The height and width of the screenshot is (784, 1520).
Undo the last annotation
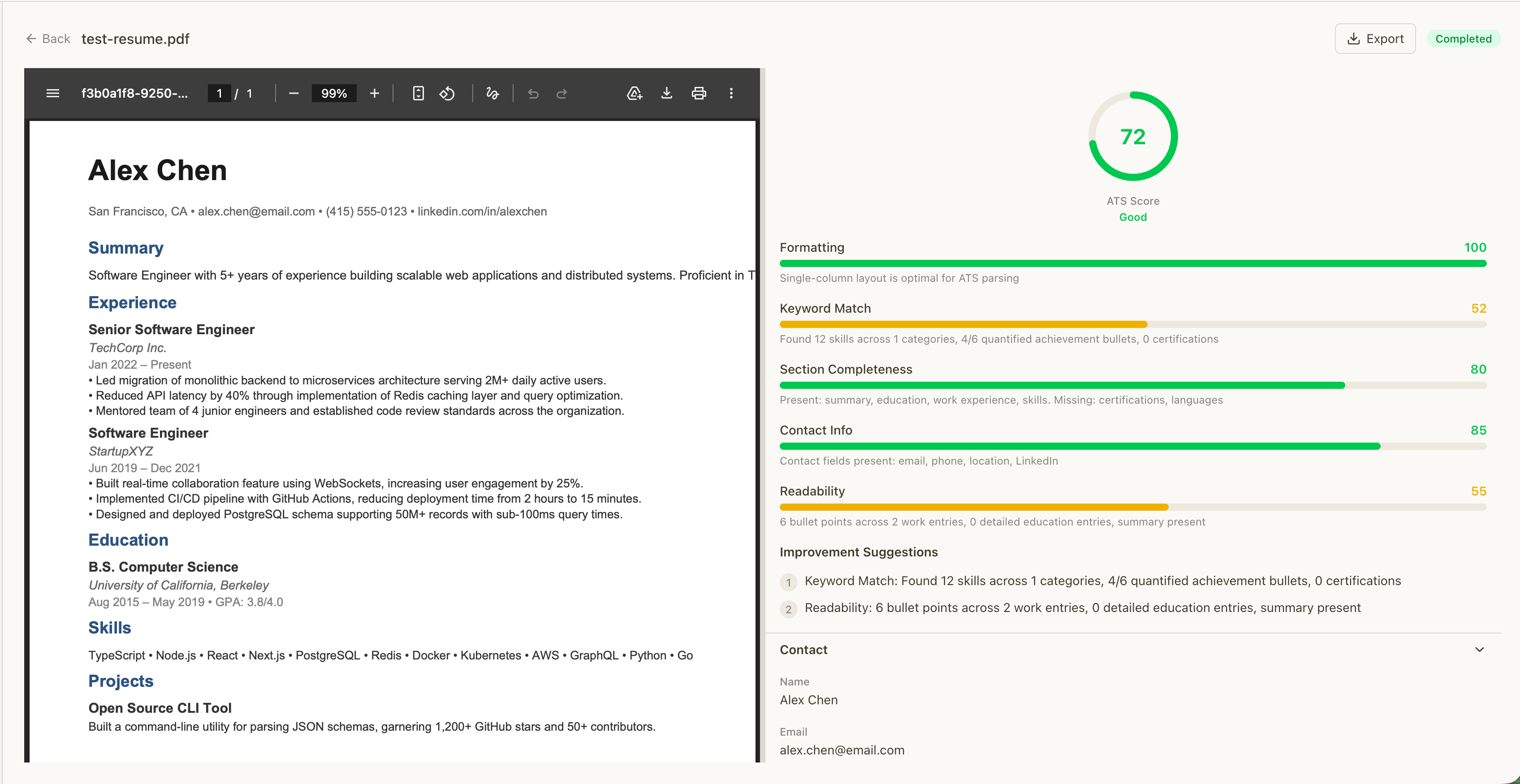[x=533, y=93]
